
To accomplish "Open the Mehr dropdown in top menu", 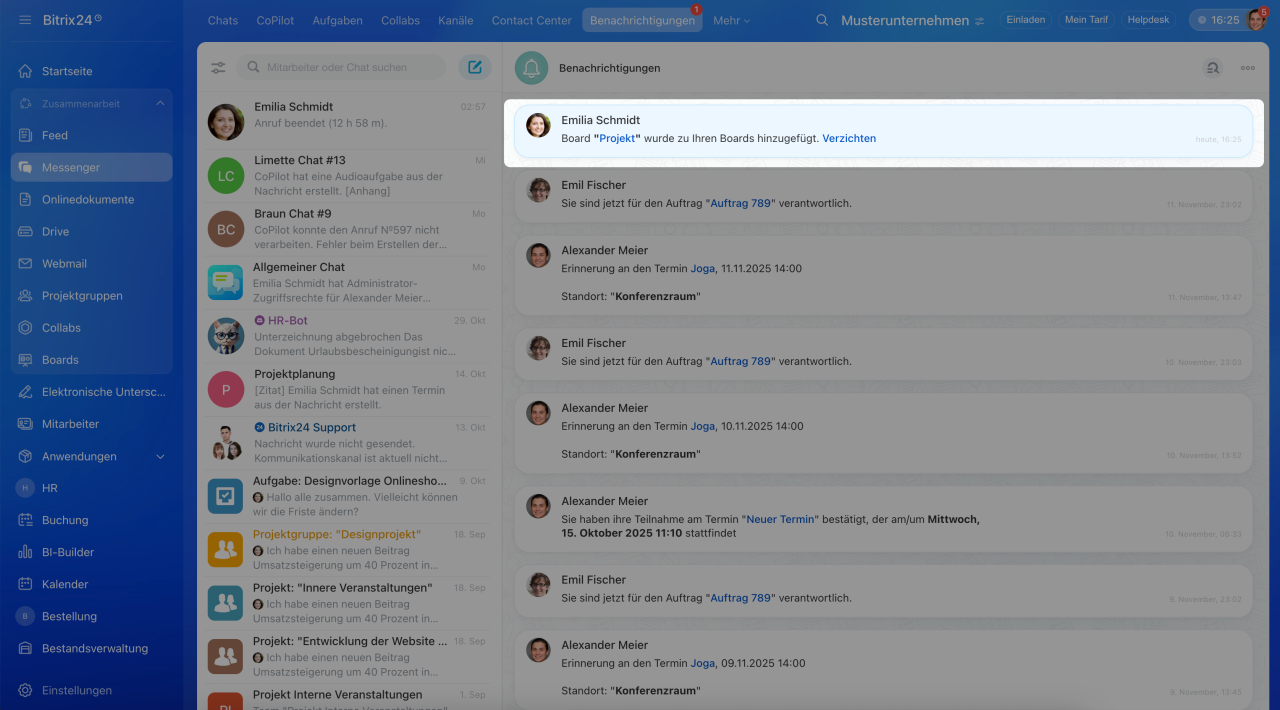I will 732,20.
